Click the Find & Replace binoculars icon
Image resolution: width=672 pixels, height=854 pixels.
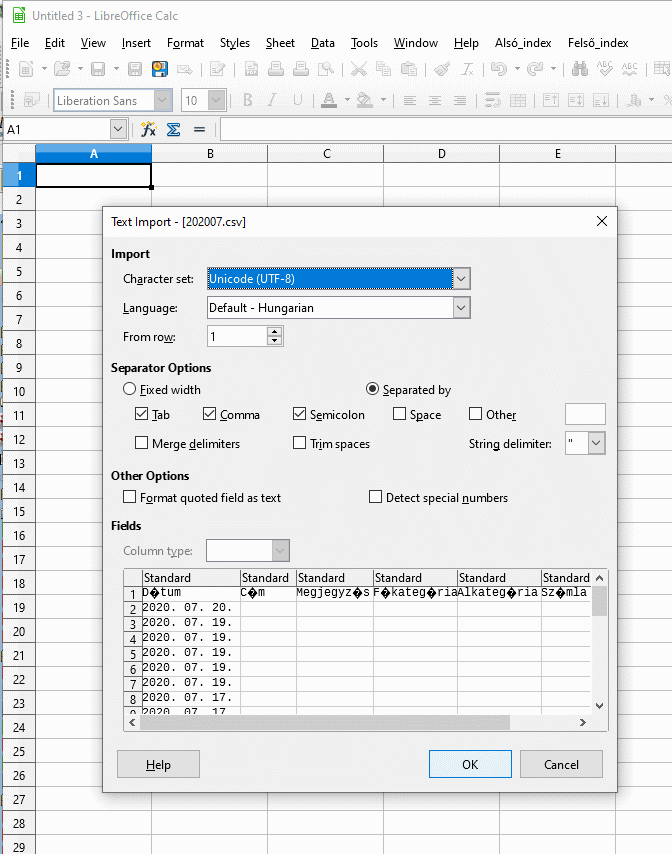[579, 70]
